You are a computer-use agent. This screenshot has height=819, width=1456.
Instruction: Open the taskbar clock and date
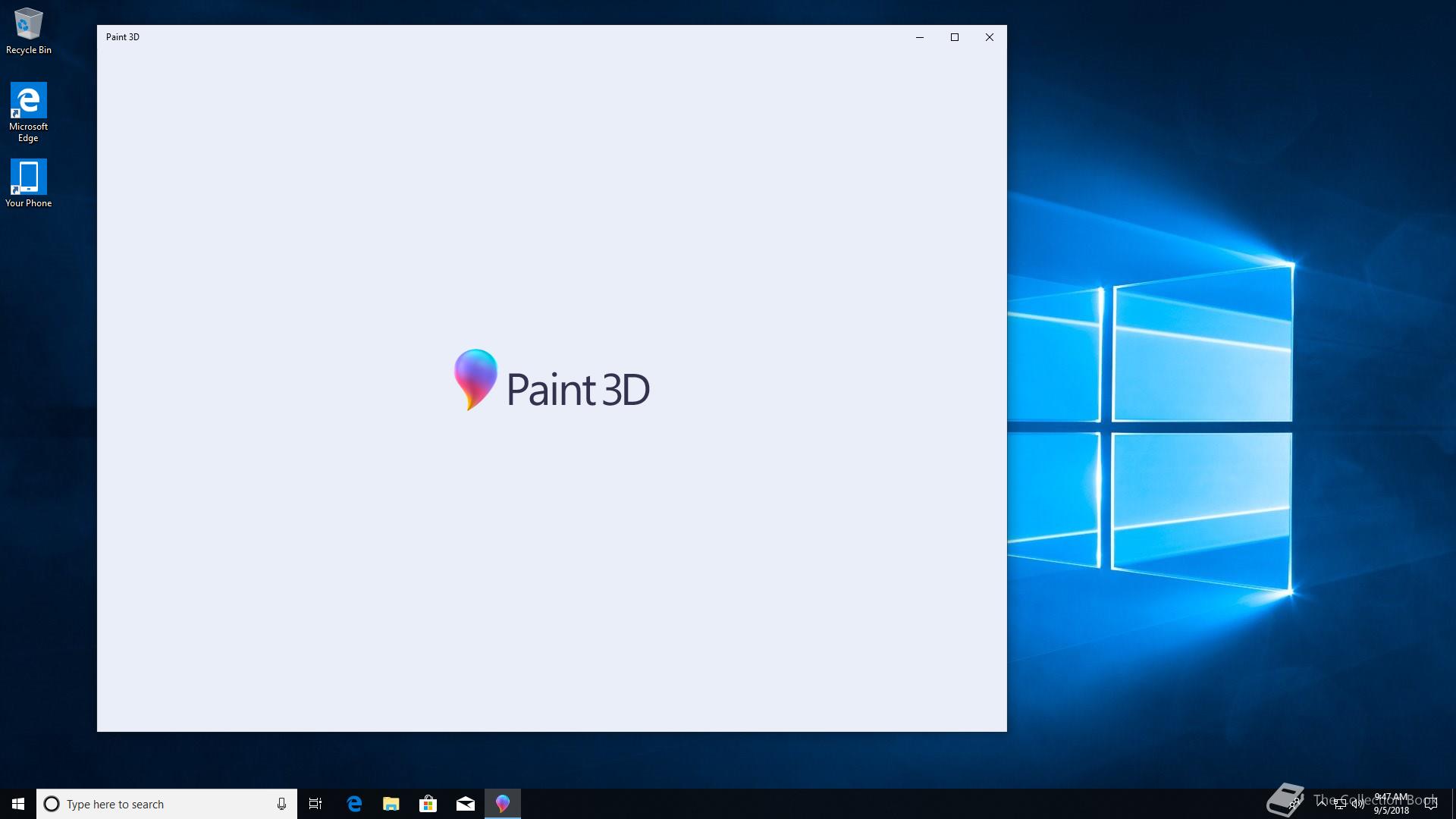[1392, 804]
